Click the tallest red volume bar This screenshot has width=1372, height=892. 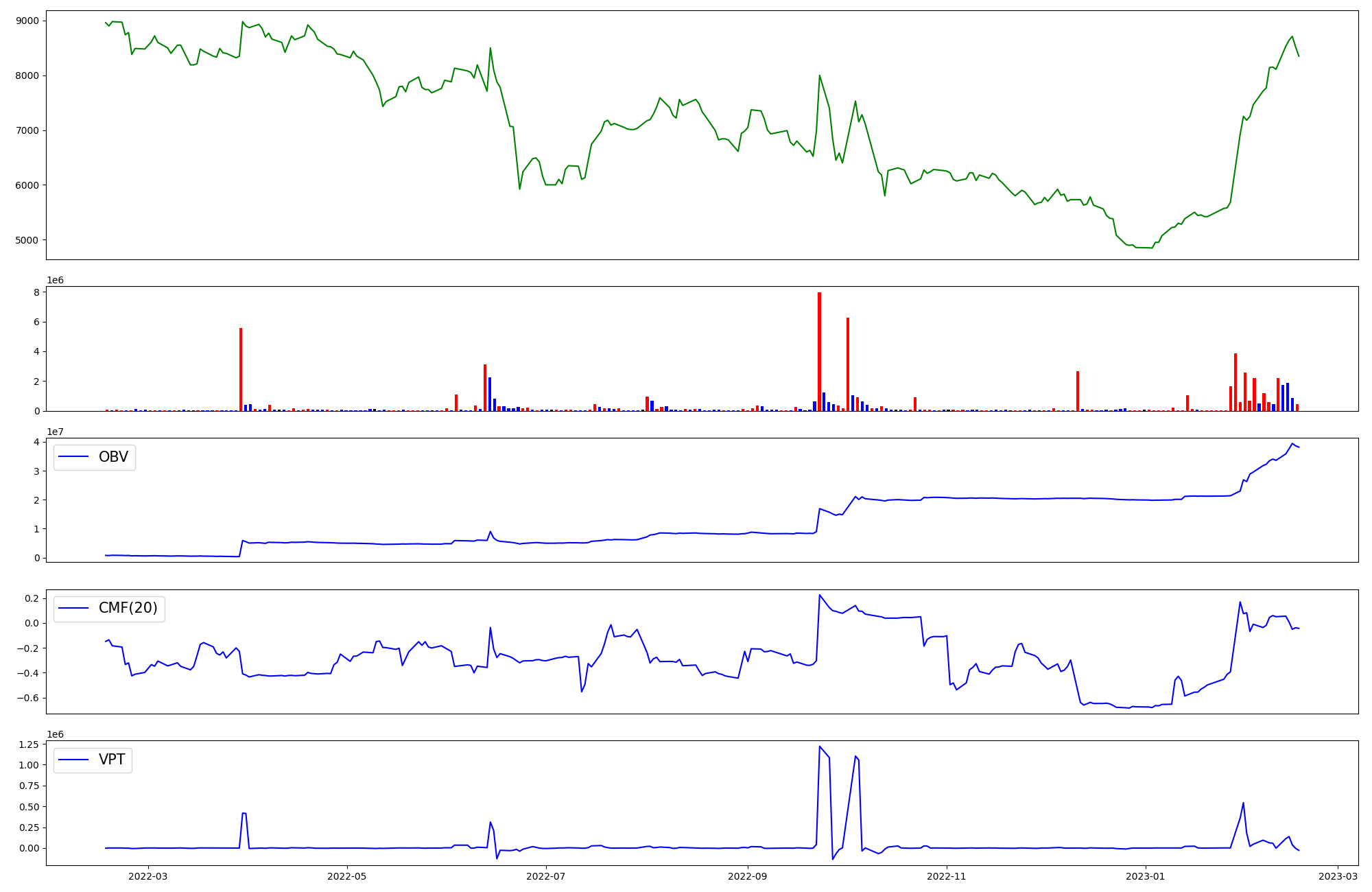819,351
